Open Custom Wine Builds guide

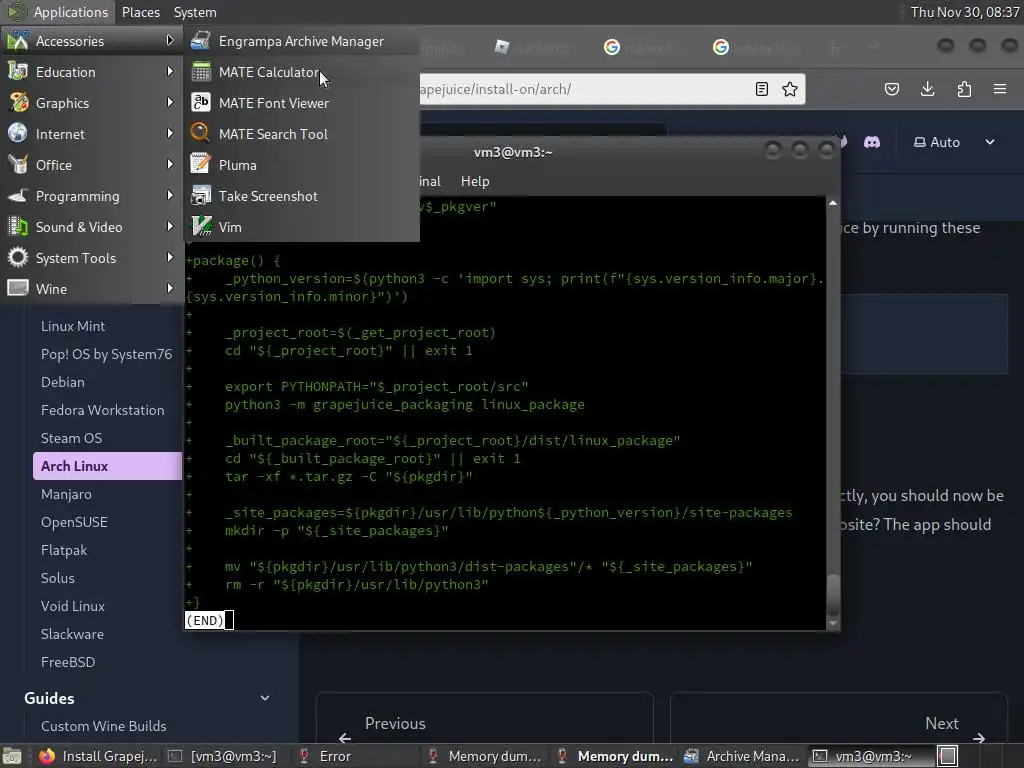click(x=104, y=726)
